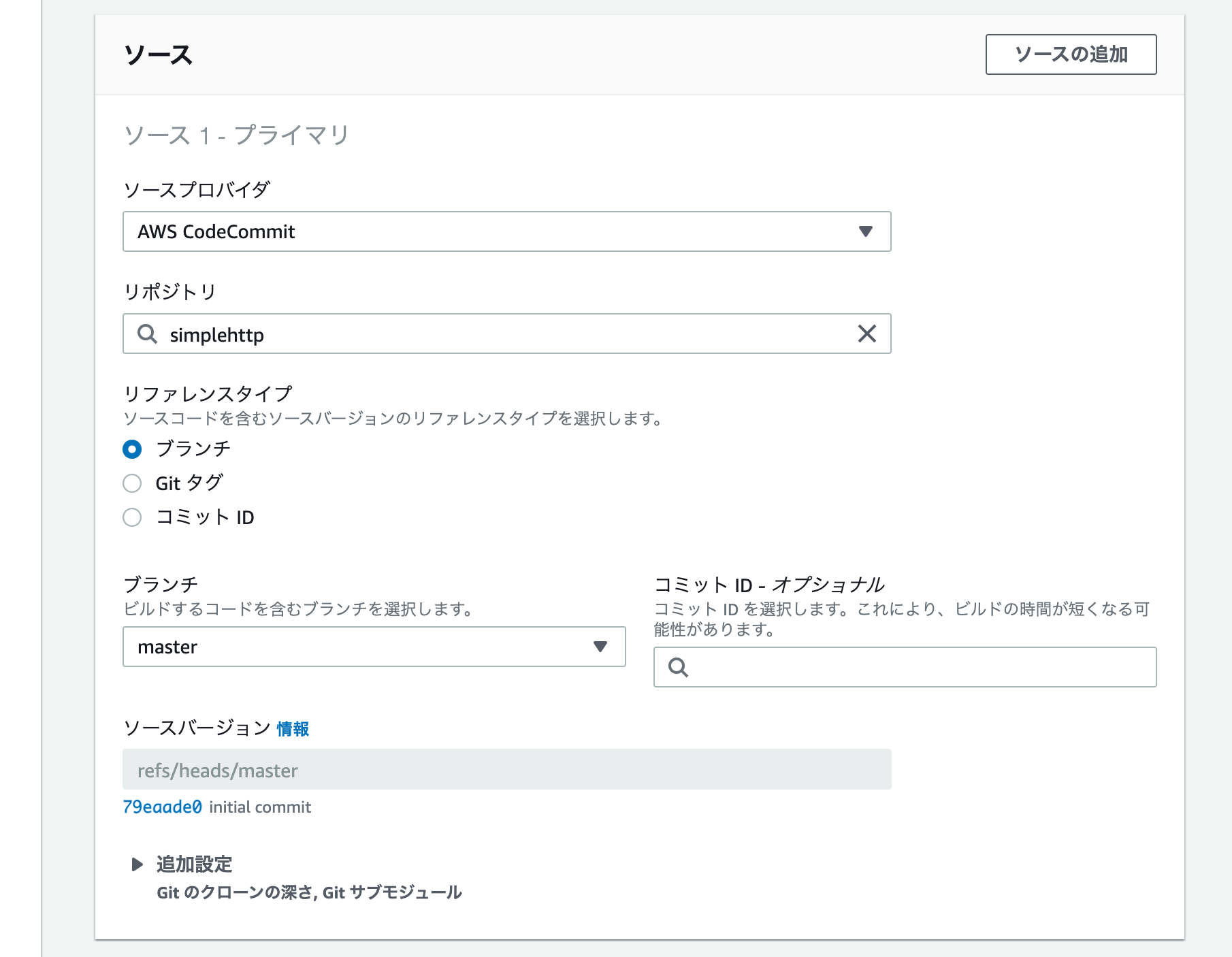Click the ソース 1 - プライマリ heading
This screenshot has height=957, width=1232.
(x=235, y=135)
